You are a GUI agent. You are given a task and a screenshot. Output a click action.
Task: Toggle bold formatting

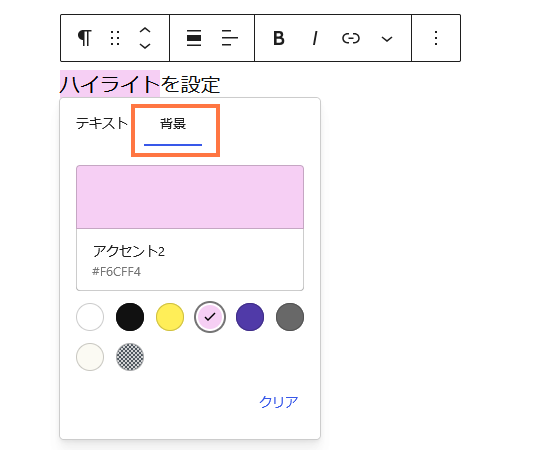click(279, 38)
